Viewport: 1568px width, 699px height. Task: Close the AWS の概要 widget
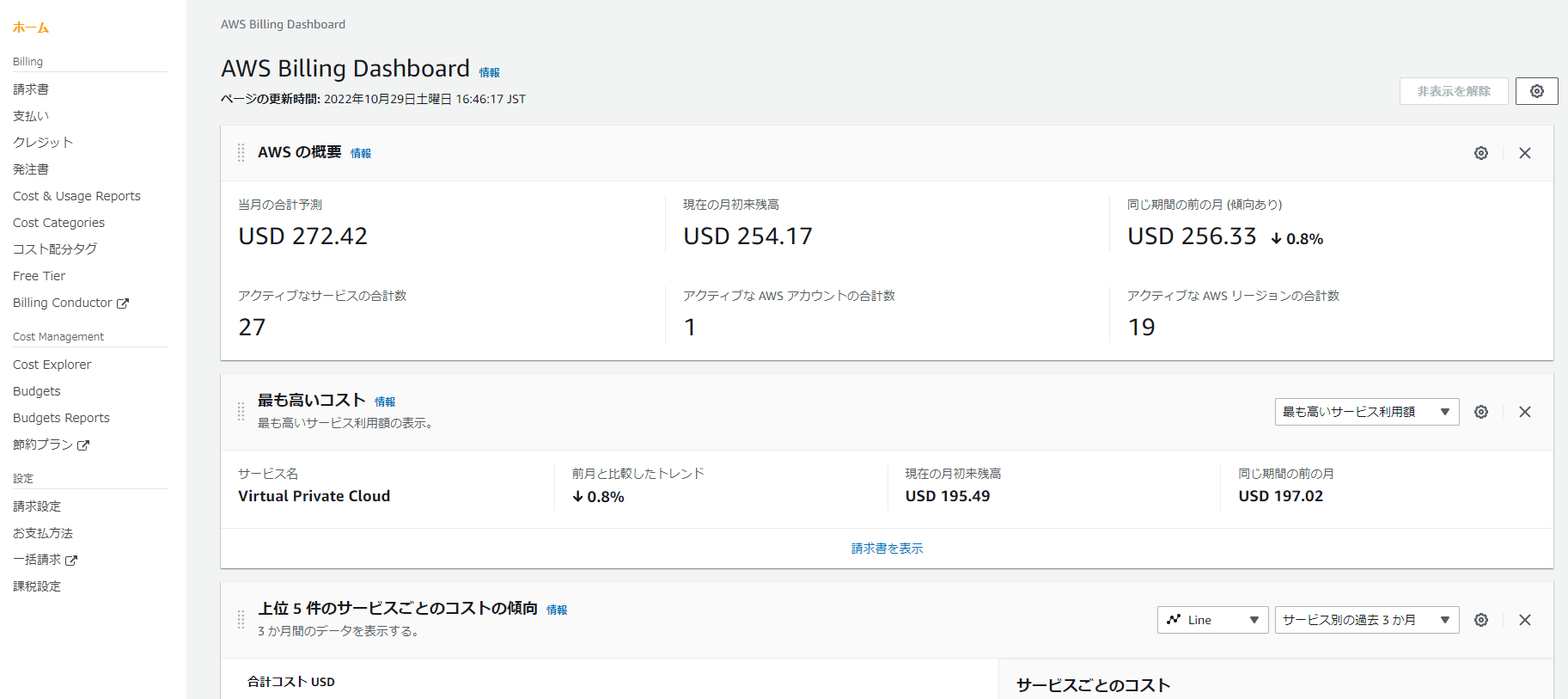pos(1525,153)
